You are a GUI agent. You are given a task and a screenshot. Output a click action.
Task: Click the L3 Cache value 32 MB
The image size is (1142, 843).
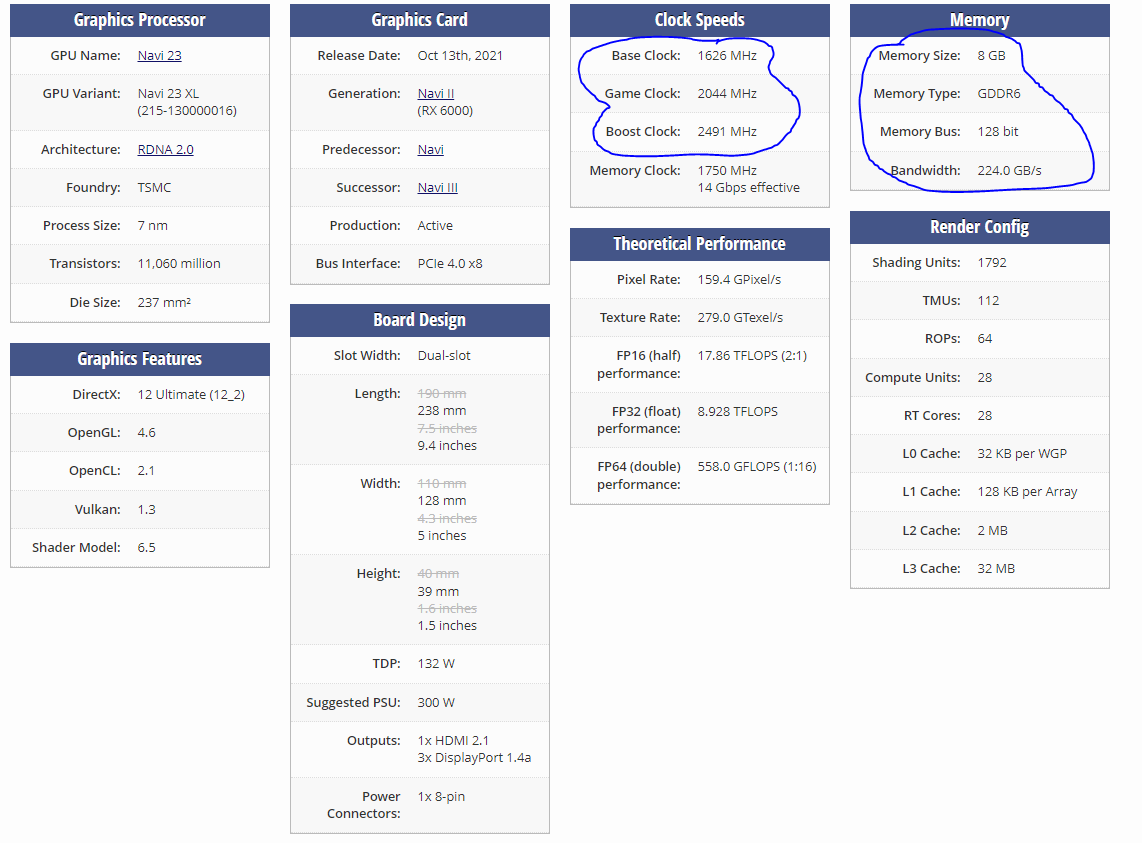(996, 568)
